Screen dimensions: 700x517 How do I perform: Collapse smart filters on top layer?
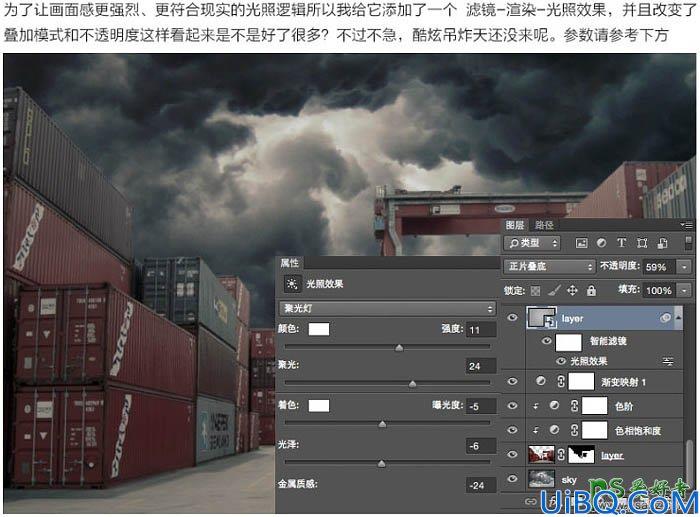point(679,317)
